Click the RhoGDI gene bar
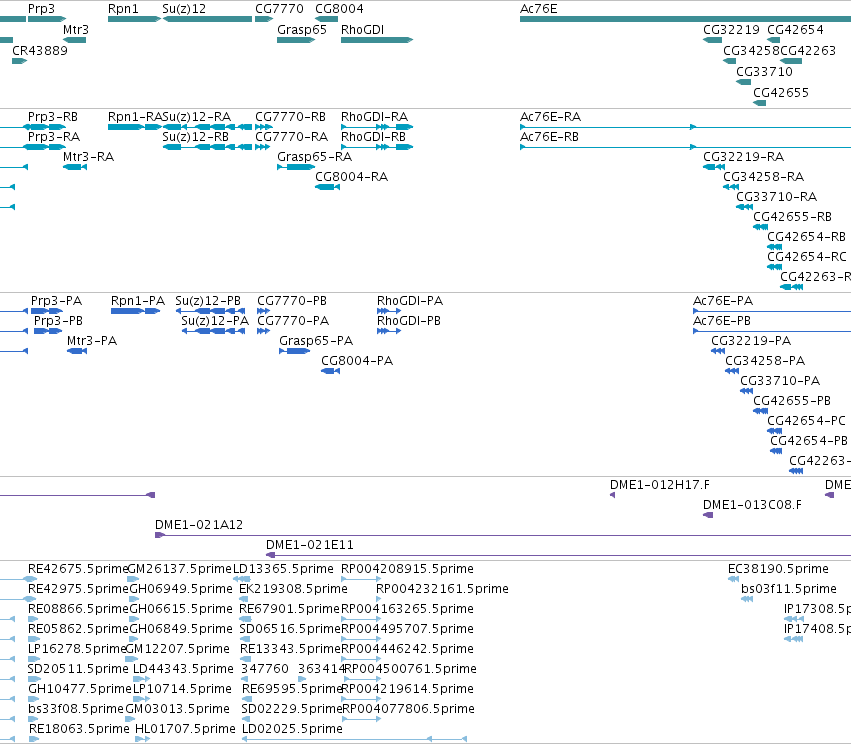 tap(377, 40)
